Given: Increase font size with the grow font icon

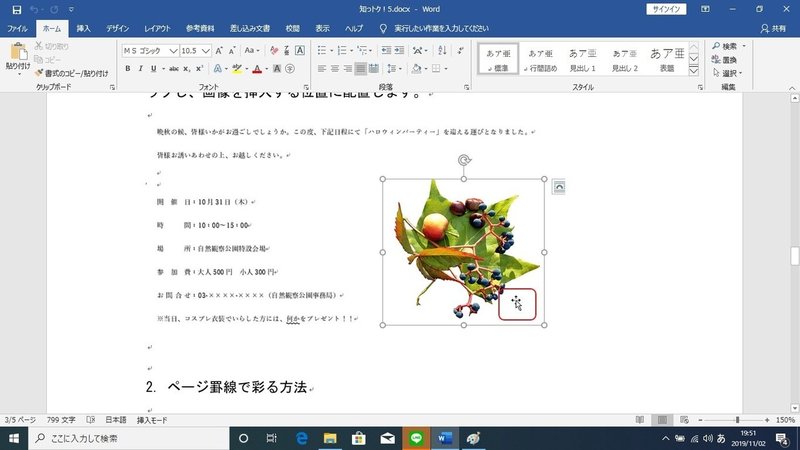Looking at the screenshot, I should (219, 51).
